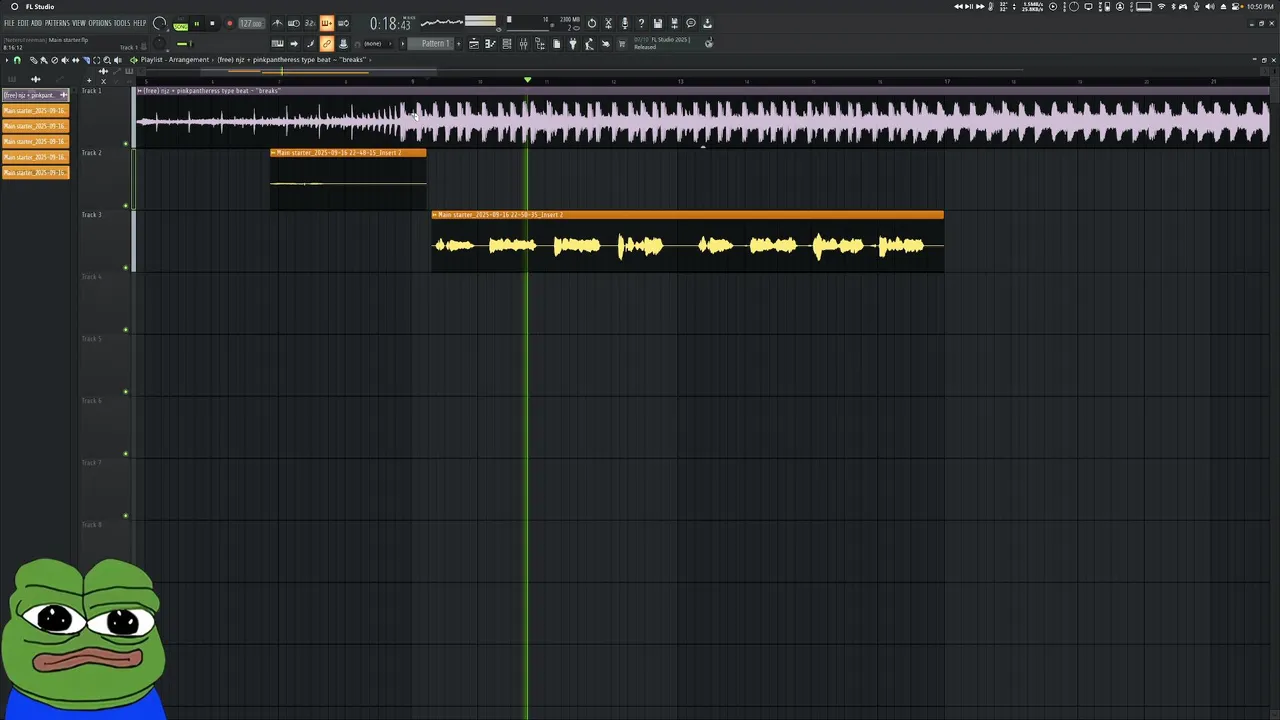1280x720 pixels.
Task: Select the '(free) njz + pinkpant' clip in picker
Action: pyautogui.click(x=35, y=95)
